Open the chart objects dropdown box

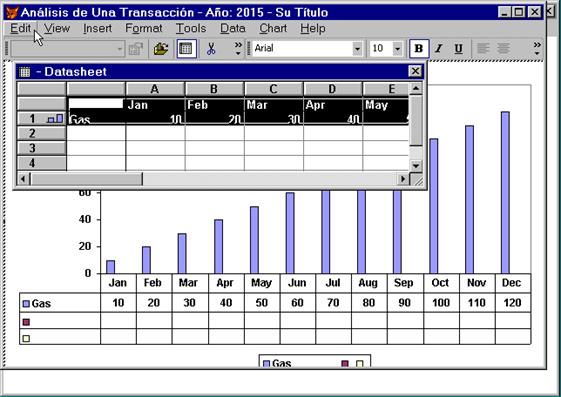68,49
